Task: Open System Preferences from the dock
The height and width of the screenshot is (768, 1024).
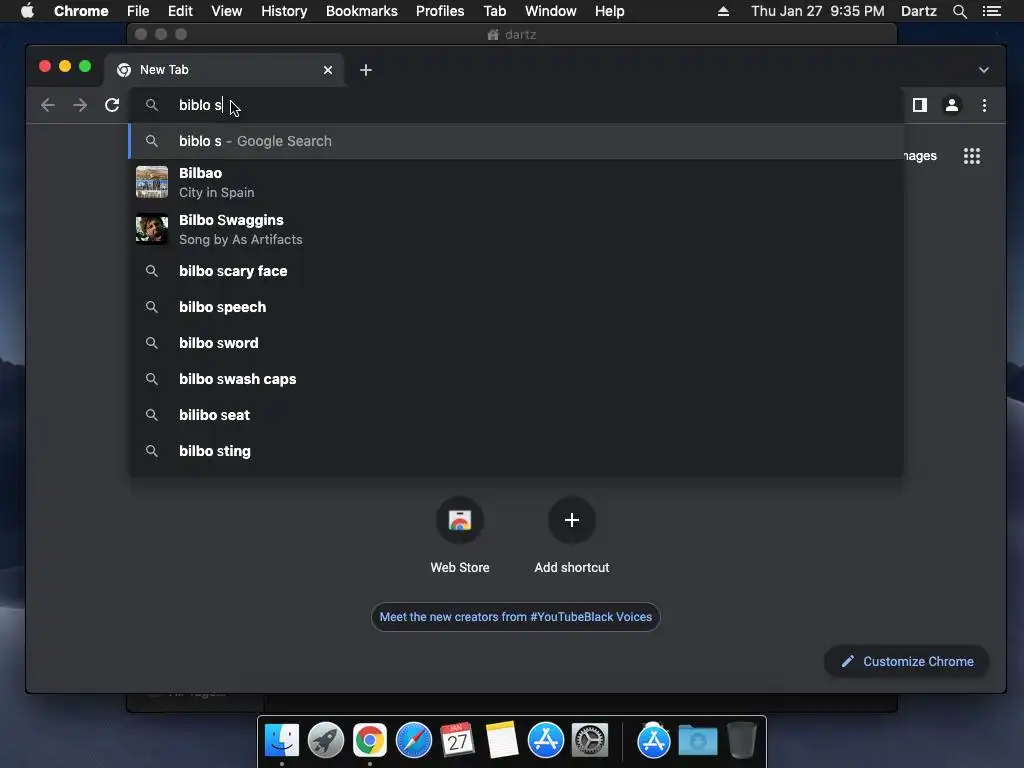Action: coord(590,741)
